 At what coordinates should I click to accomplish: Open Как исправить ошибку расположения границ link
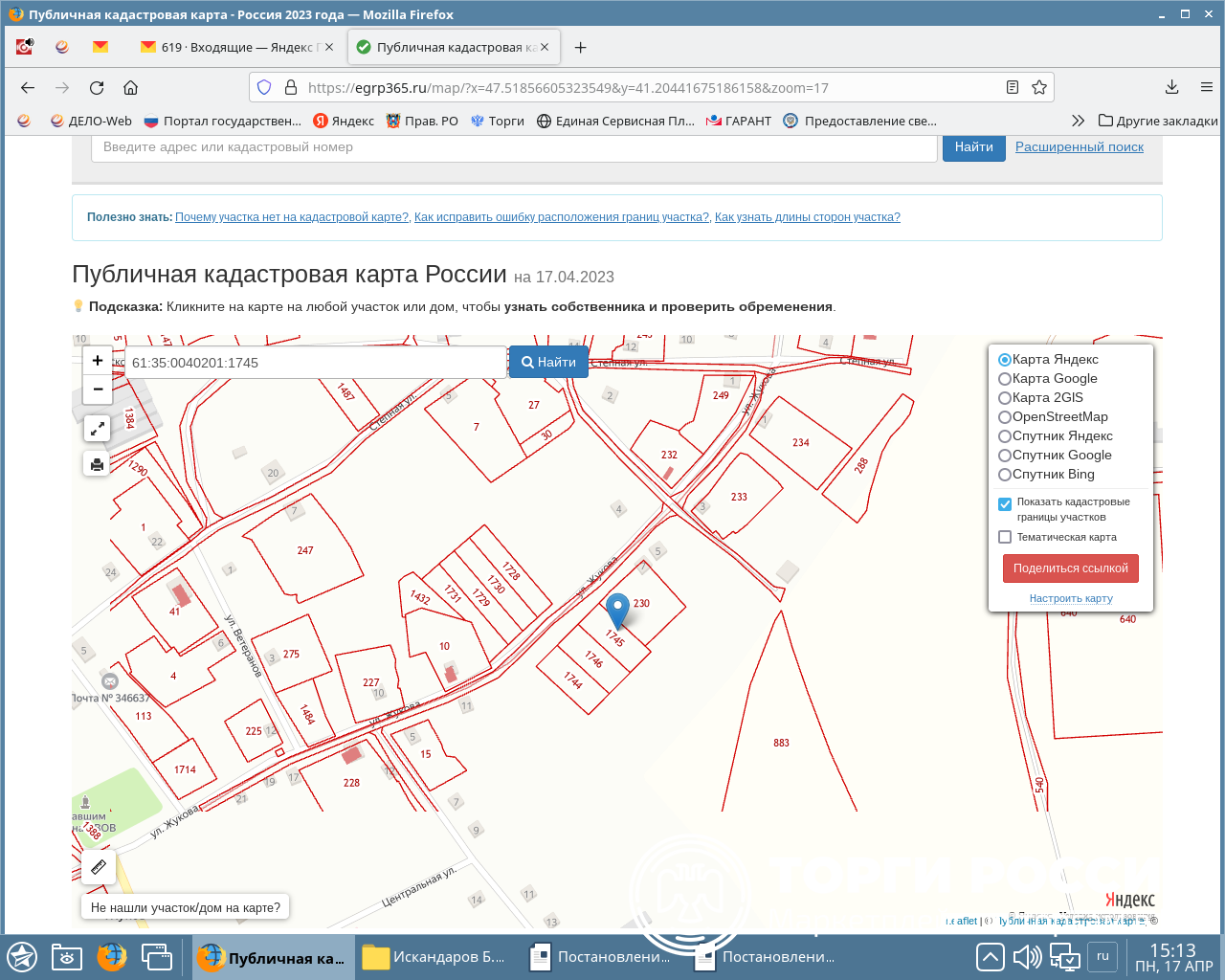pos(562,217)
